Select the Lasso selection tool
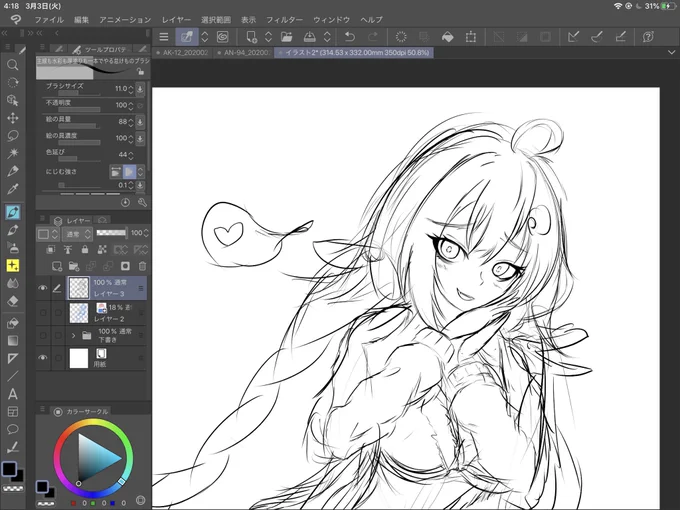This screenshot has width=680, height=510. click(13, 136)
